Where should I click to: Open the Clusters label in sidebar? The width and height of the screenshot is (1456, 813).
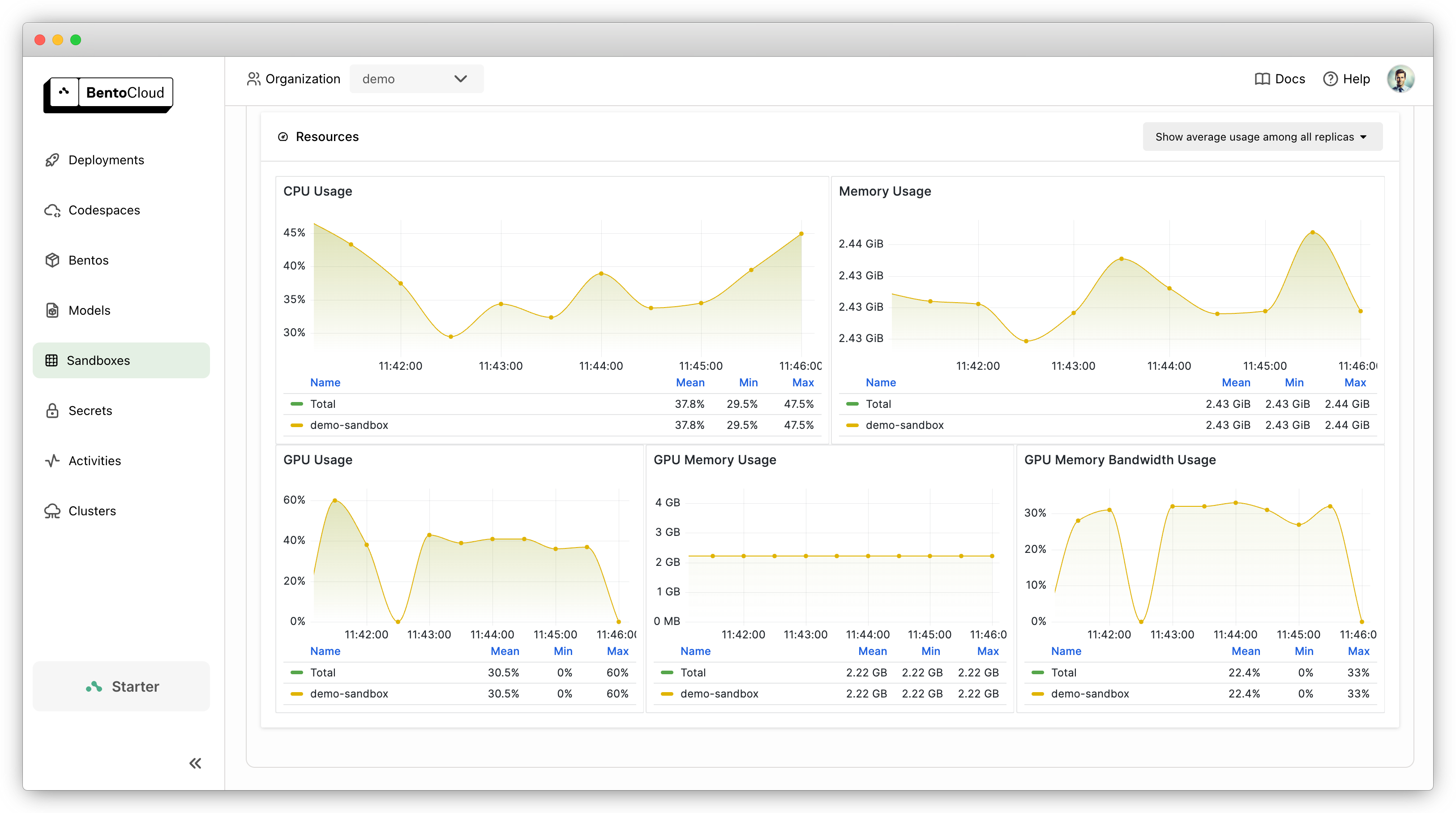click(x=92, y=511)
